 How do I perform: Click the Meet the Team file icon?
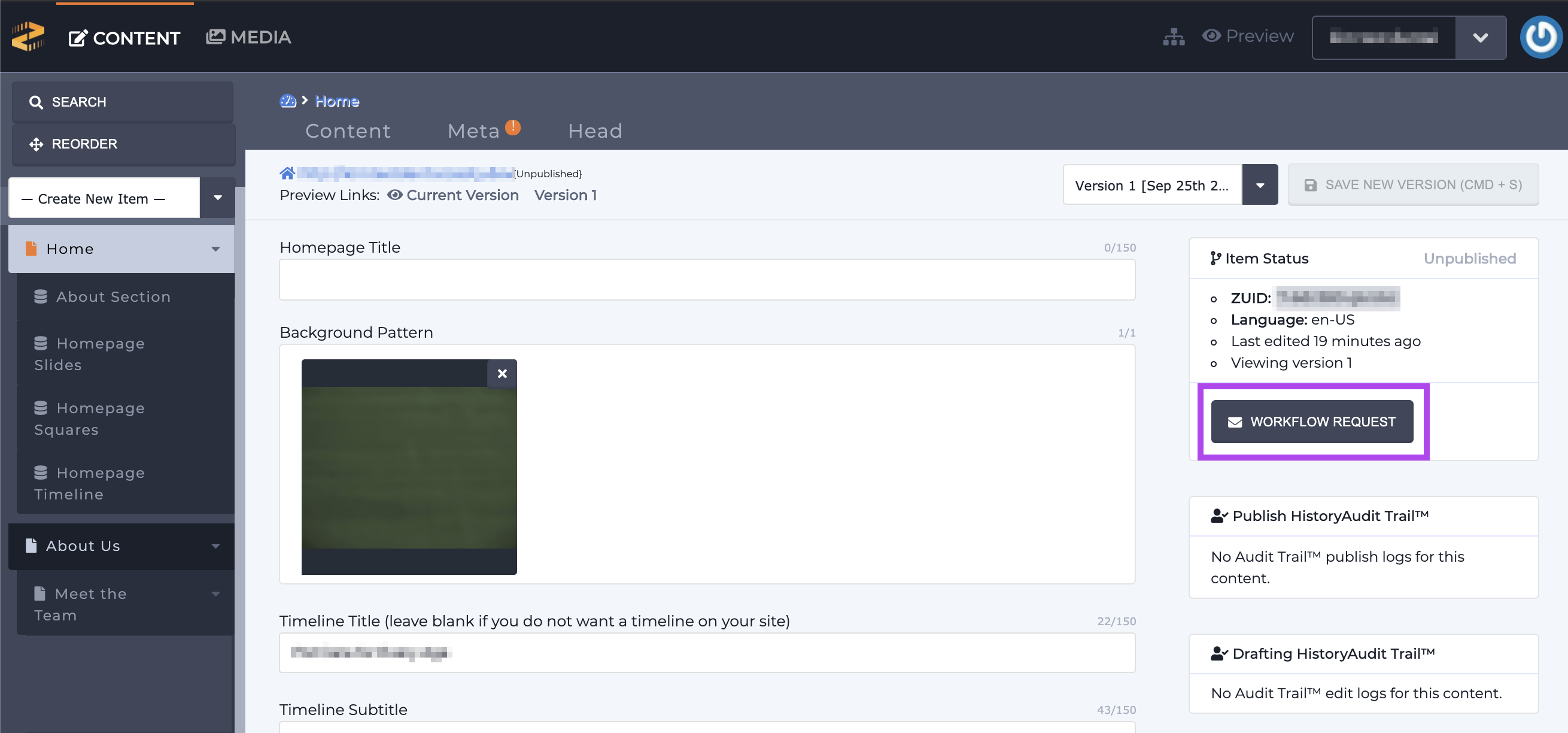[39, 593]
